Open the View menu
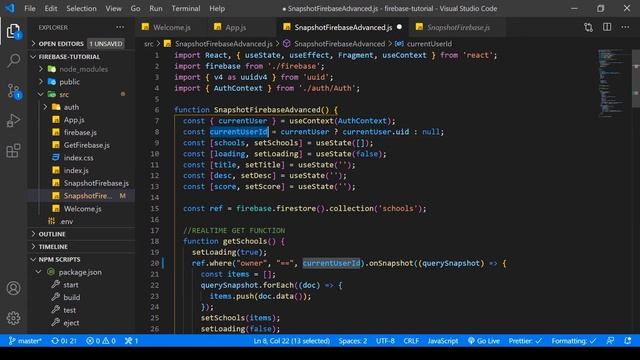The image size is (640, 360). pyautogui.click(x=113, y=8)
